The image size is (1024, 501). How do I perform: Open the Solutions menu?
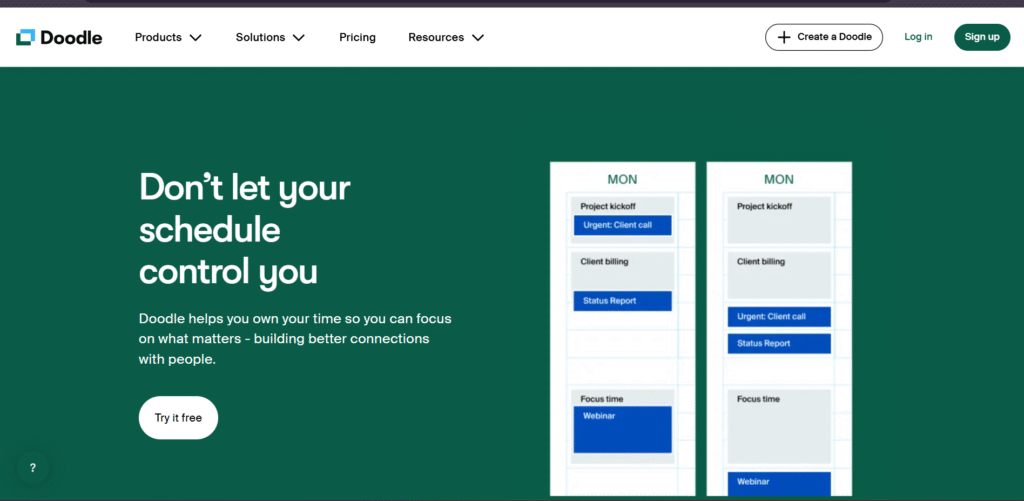[x=270, y=37]
